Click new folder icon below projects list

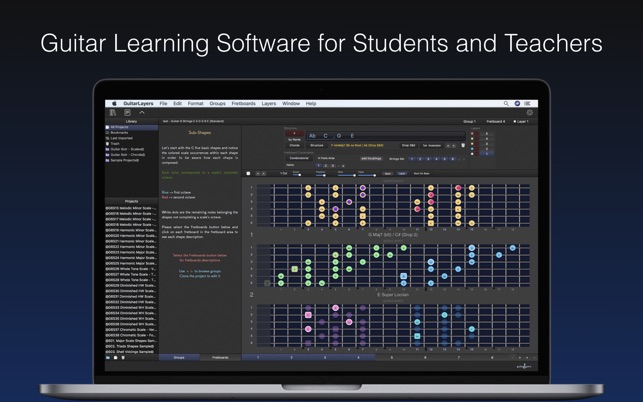pyautogui.click(x=108, y=358)
